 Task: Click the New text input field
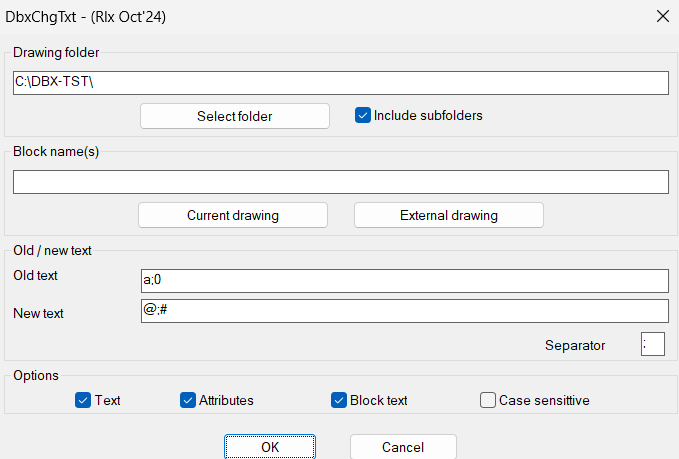coord(405,311)
